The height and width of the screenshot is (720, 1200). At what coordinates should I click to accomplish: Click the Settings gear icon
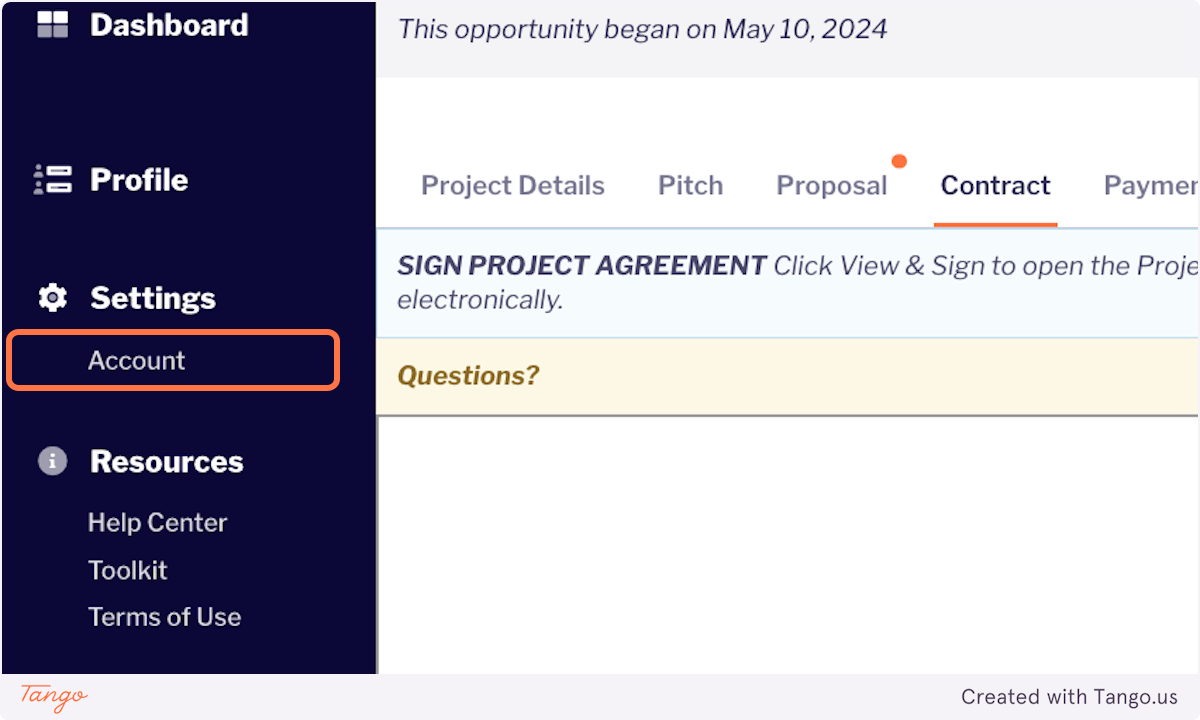tap(52, 298)
